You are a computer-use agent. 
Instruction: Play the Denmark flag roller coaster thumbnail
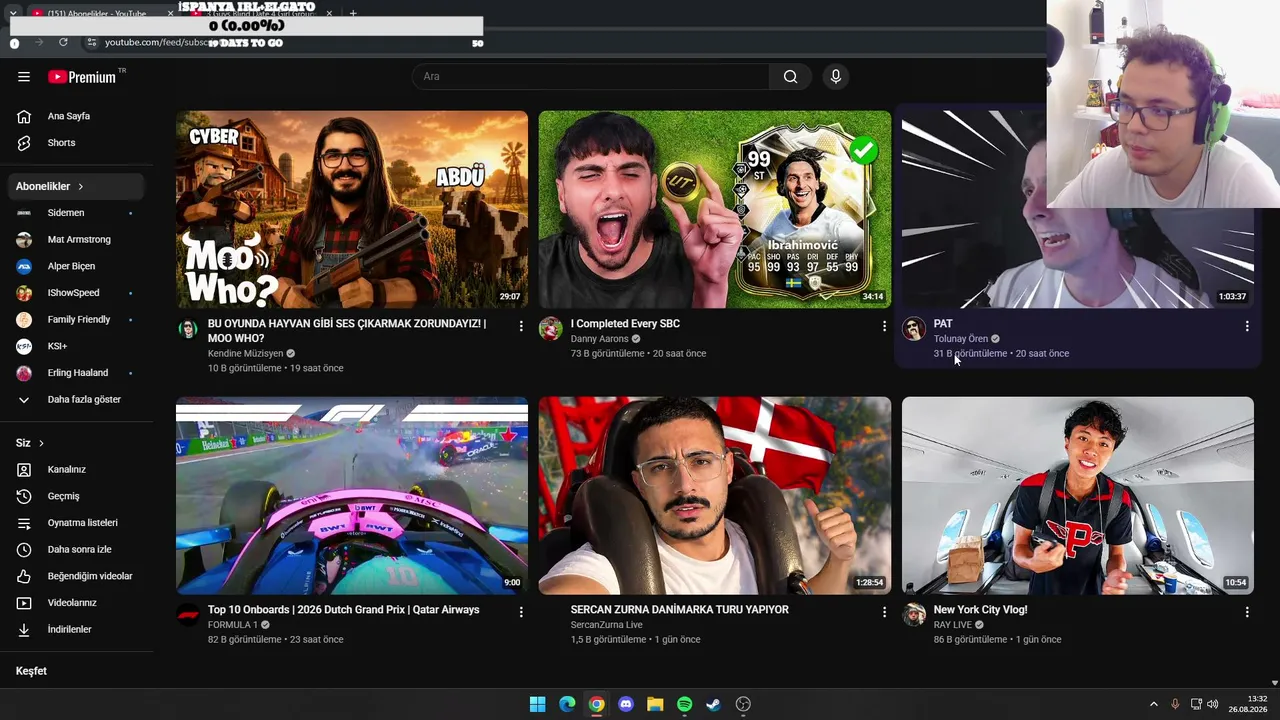pos(715,496)
